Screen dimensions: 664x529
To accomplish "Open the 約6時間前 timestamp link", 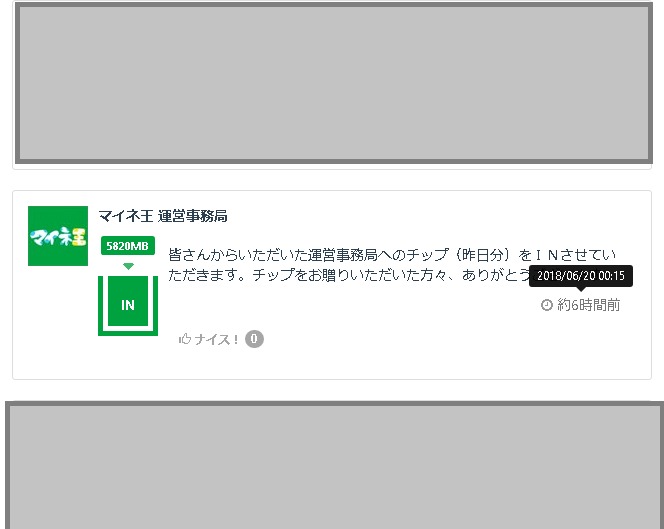I will click(588, 305).
